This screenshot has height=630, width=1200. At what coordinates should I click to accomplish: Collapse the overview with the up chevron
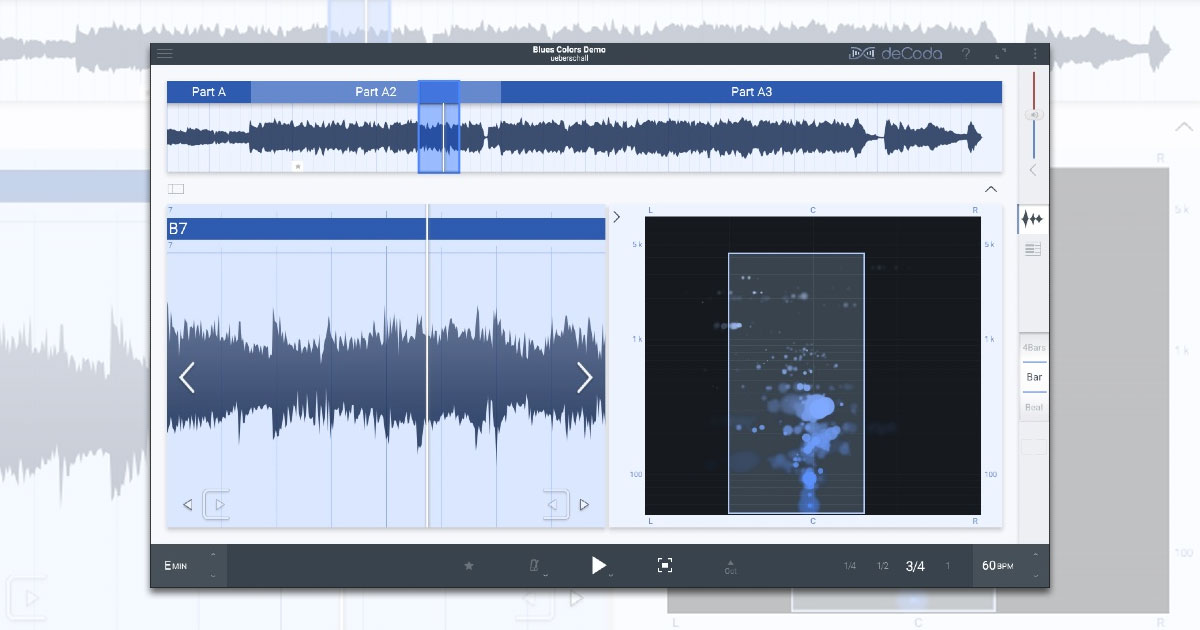pos(990,189)
